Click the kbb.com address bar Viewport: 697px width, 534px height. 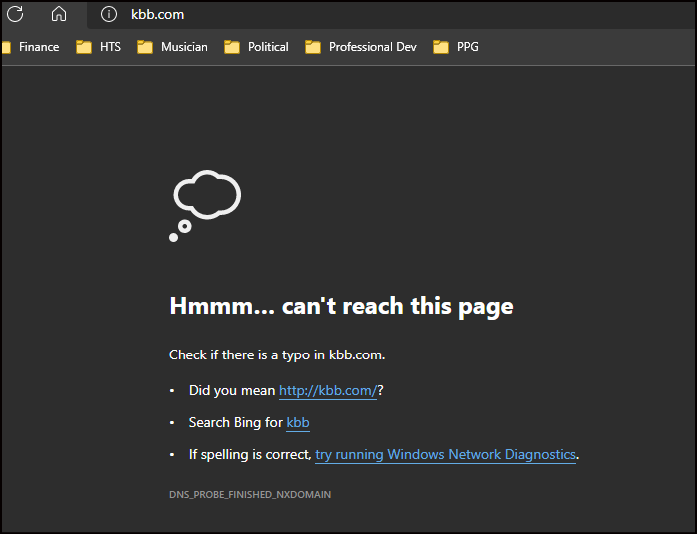(x=391, y=15)
